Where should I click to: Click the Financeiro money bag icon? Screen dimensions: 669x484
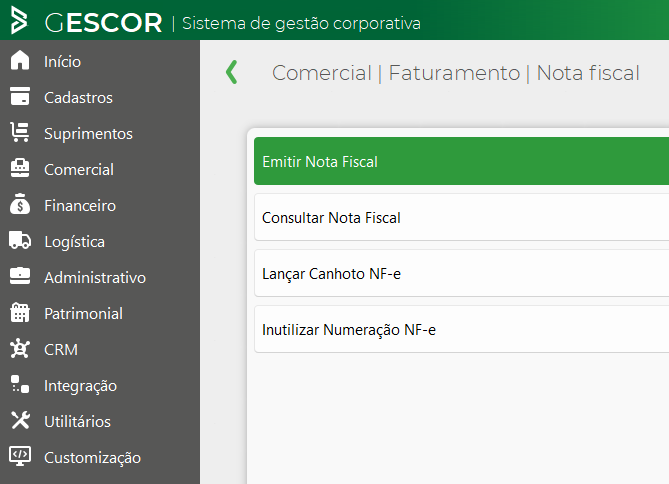pos(19,205)
